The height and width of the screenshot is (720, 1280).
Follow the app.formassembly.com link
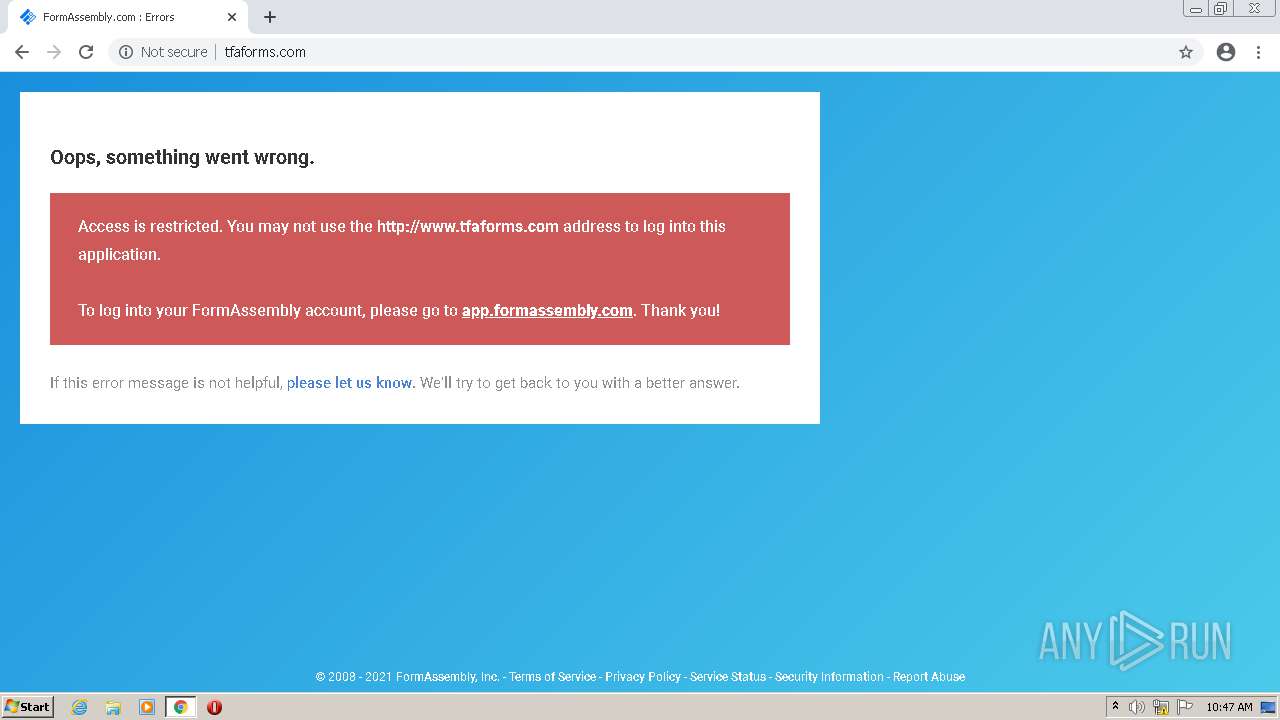tap(547, 310)
